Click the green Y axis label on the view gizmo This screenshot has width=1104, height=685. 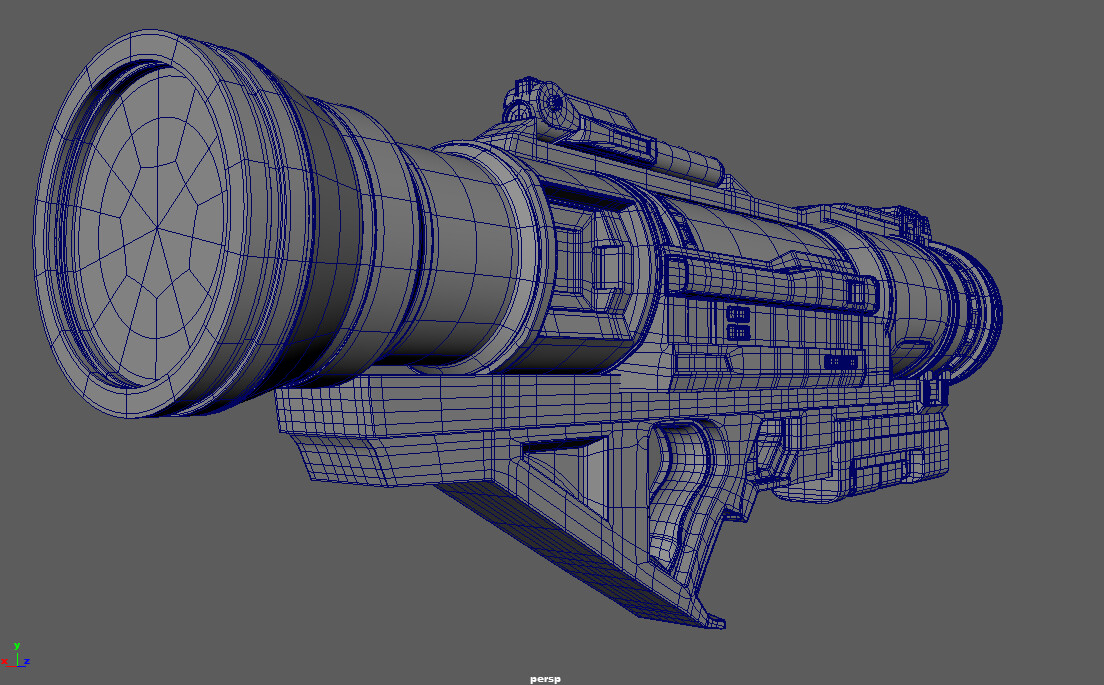click(x=17, y=646)
